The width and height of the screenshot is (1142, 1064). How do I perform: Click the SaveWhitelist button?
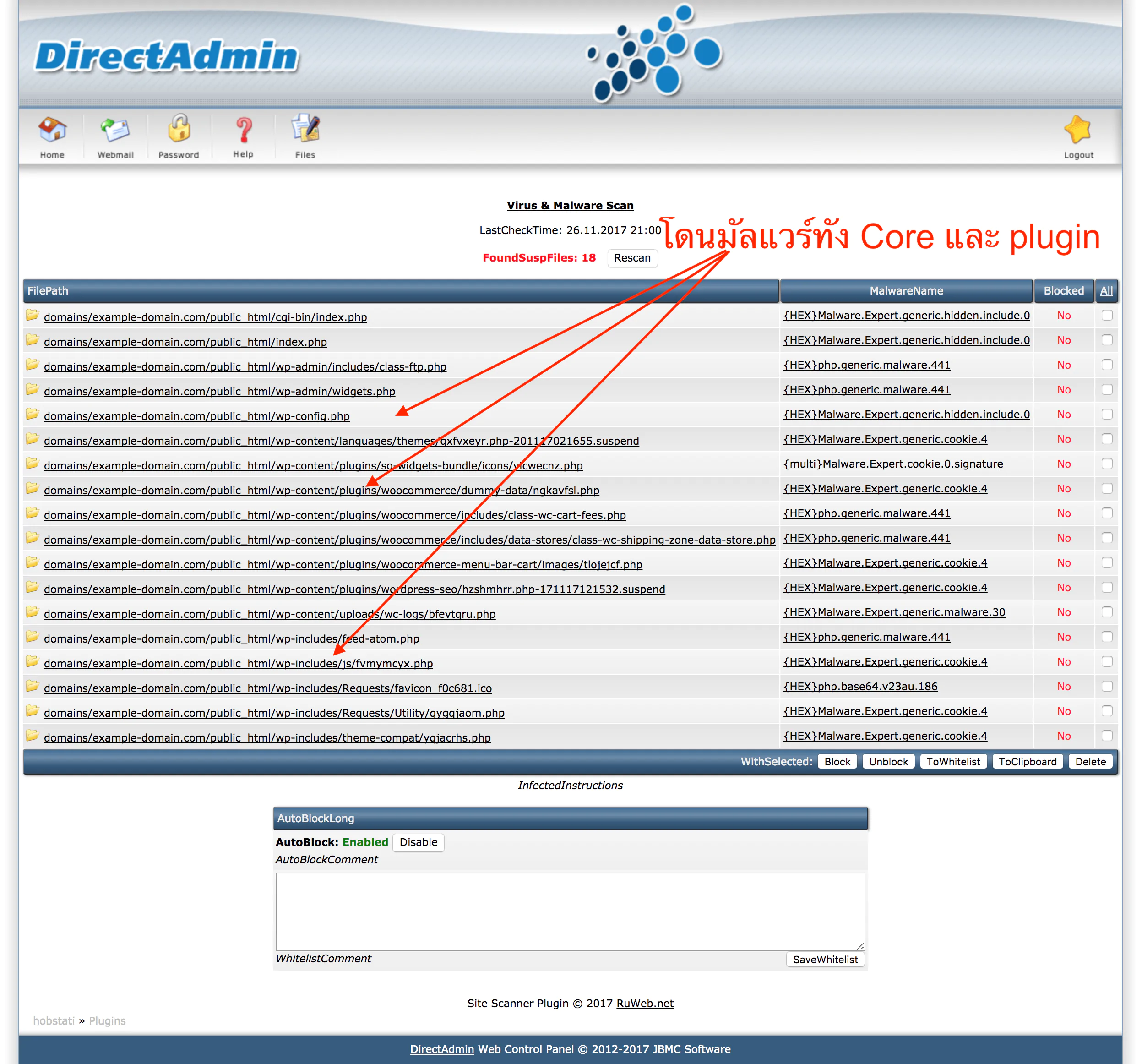click(825, 960)
